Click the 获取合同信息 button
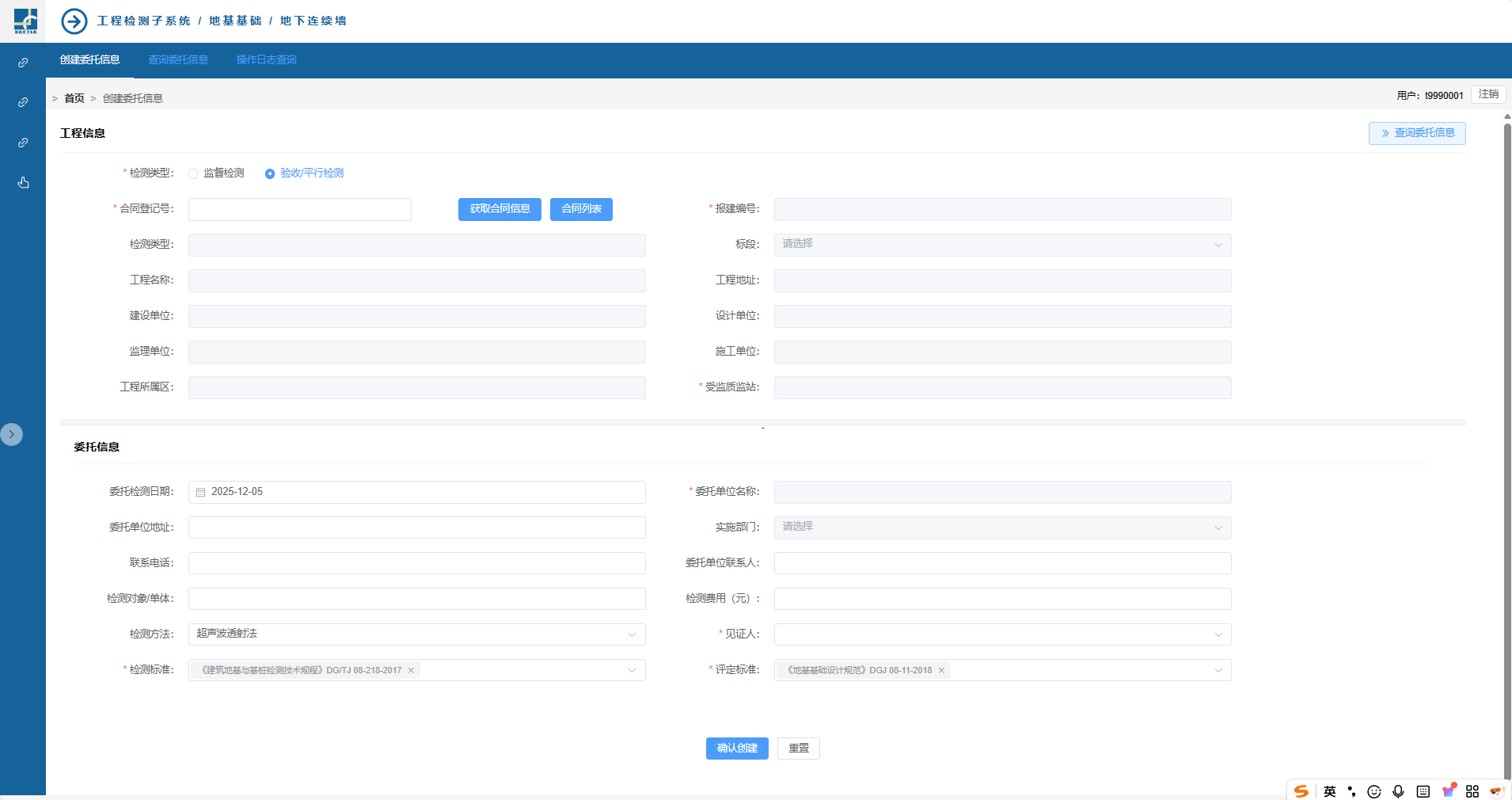Image resolution: width=1512 pixels, height=800 pixels. 500,209
